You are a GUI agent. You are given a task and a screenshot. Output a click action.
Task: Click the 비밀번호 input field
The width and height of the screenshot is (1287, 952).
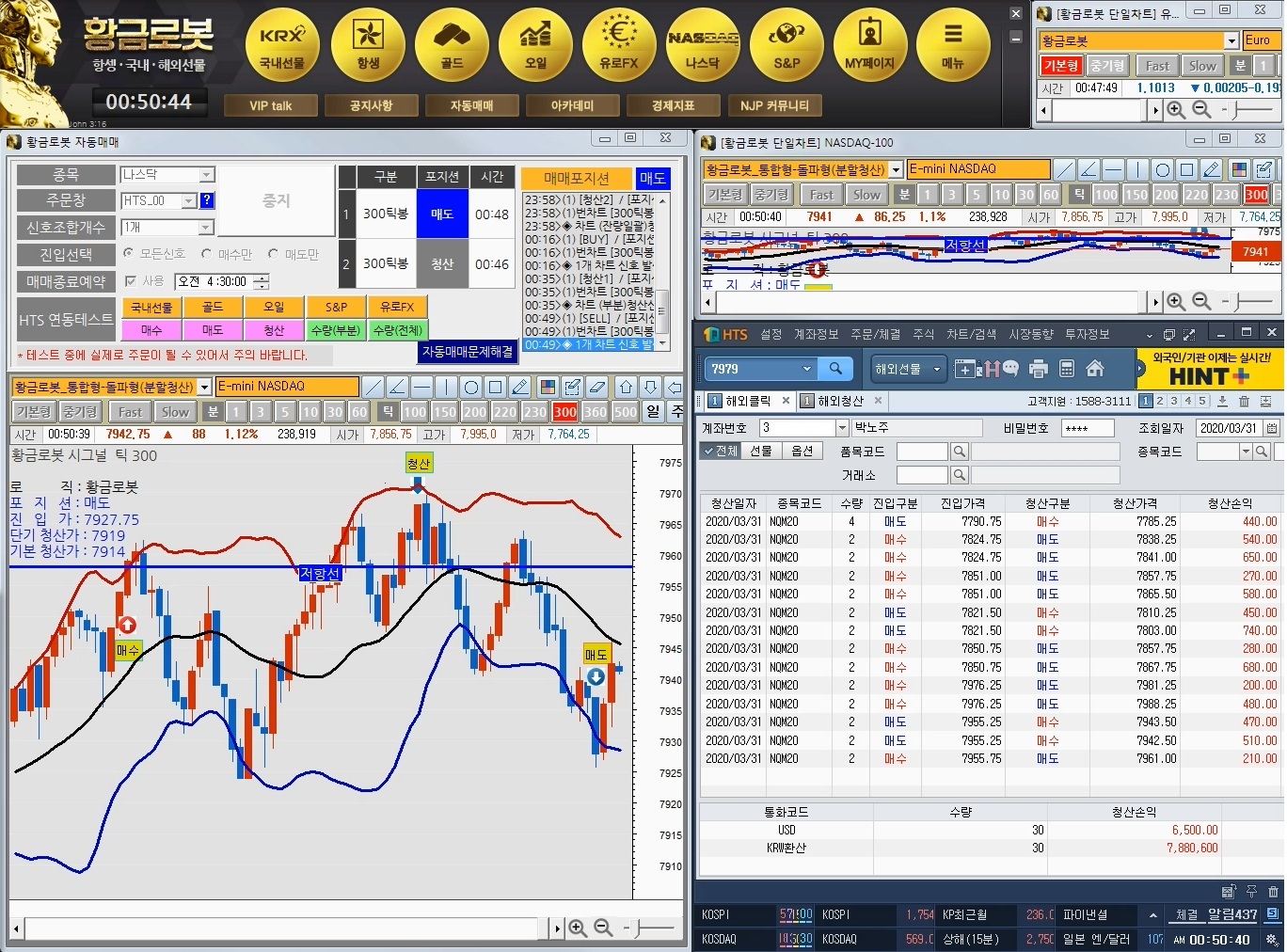point(1088,428)
